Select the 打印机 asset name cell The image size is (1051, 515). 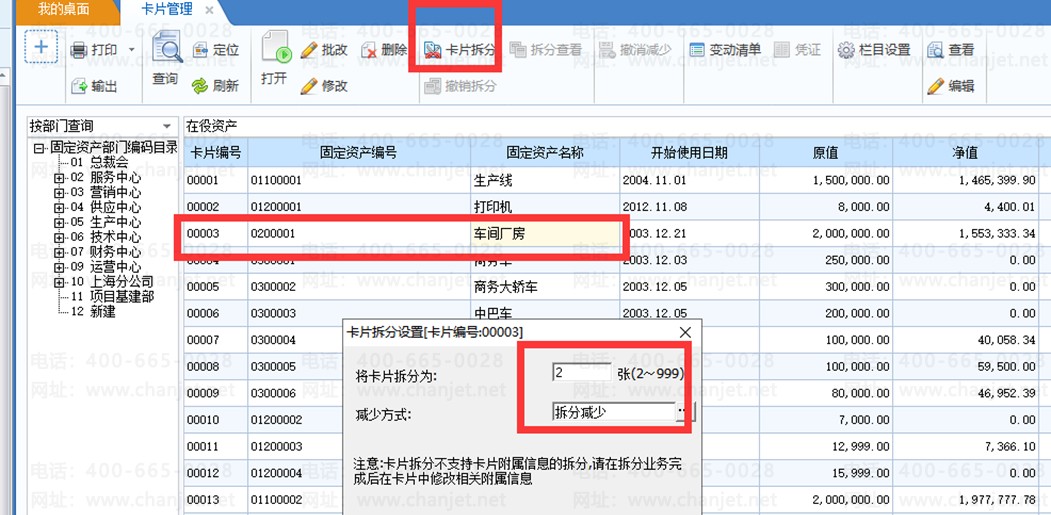point(545,207)
